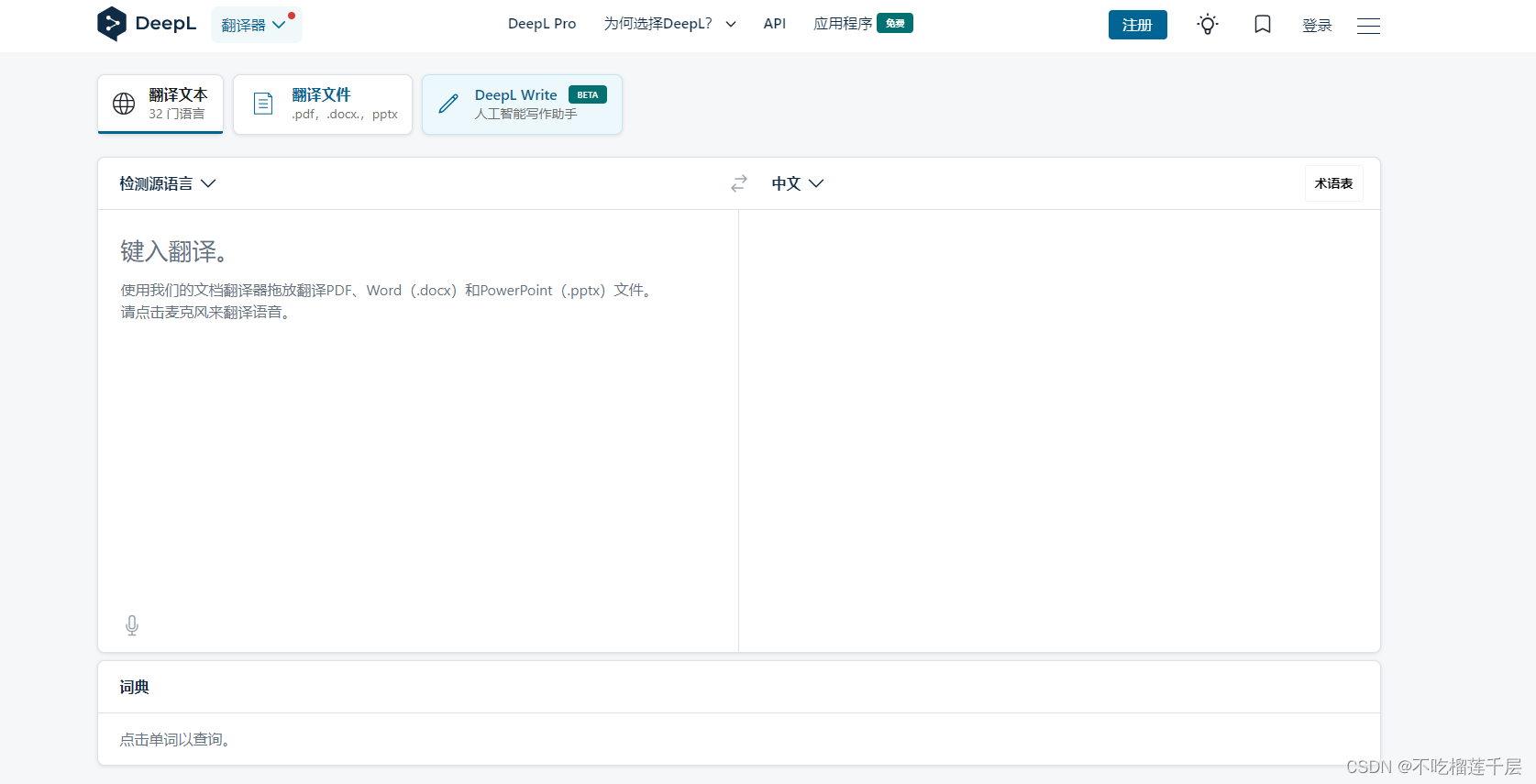
Task: Click the 词典 dictionary heading
Action: click(x=134, y=687)
